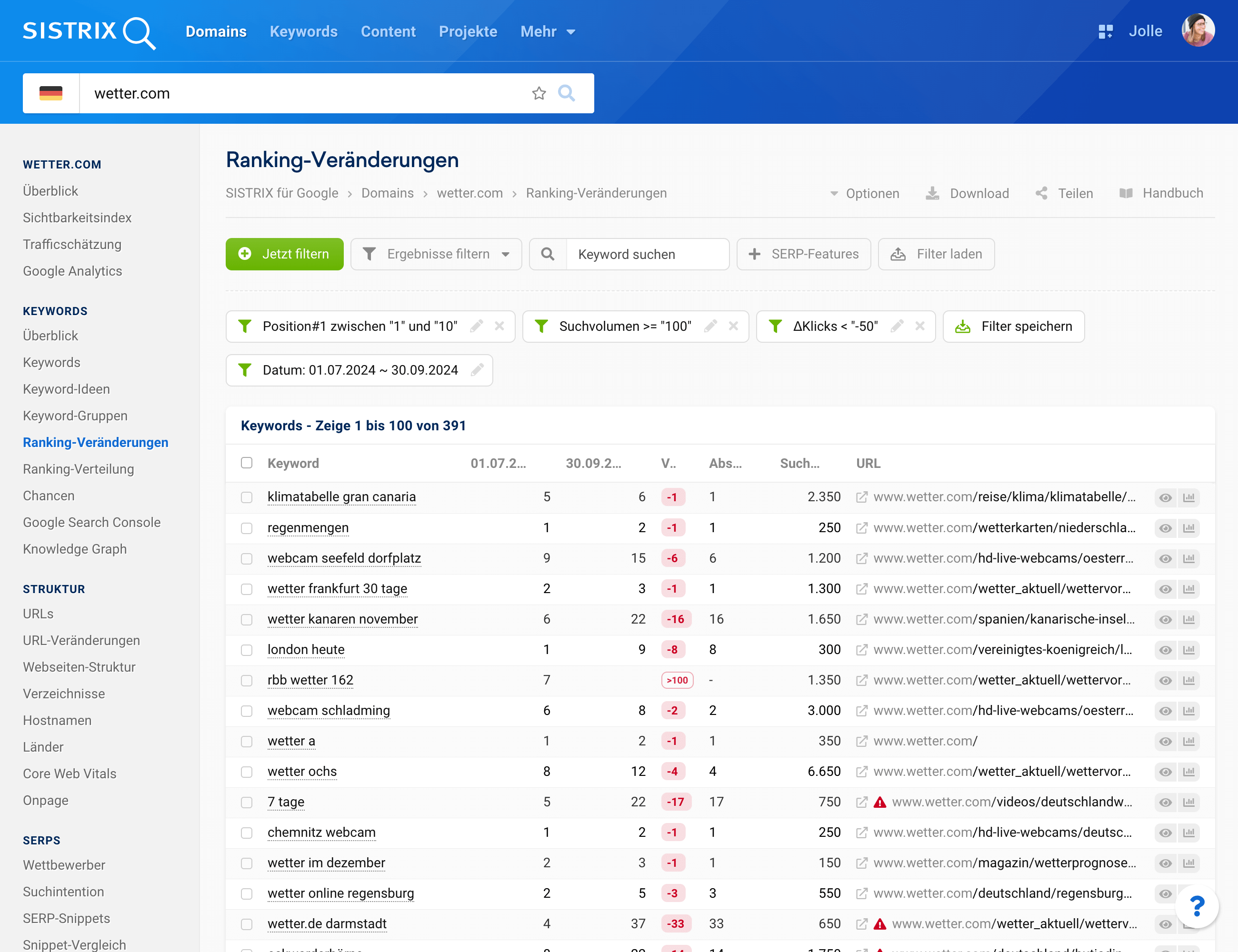
Task: Click the Teilen (Share) icon
Action: (x=1044, y=193)
